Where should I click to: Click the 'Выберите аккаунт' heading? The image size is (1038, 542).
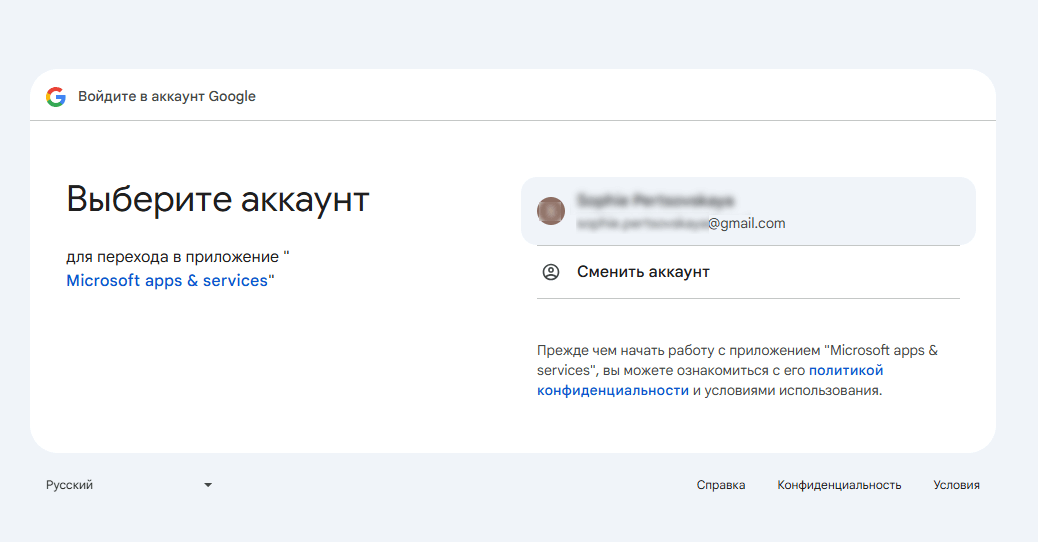(218, 199)
